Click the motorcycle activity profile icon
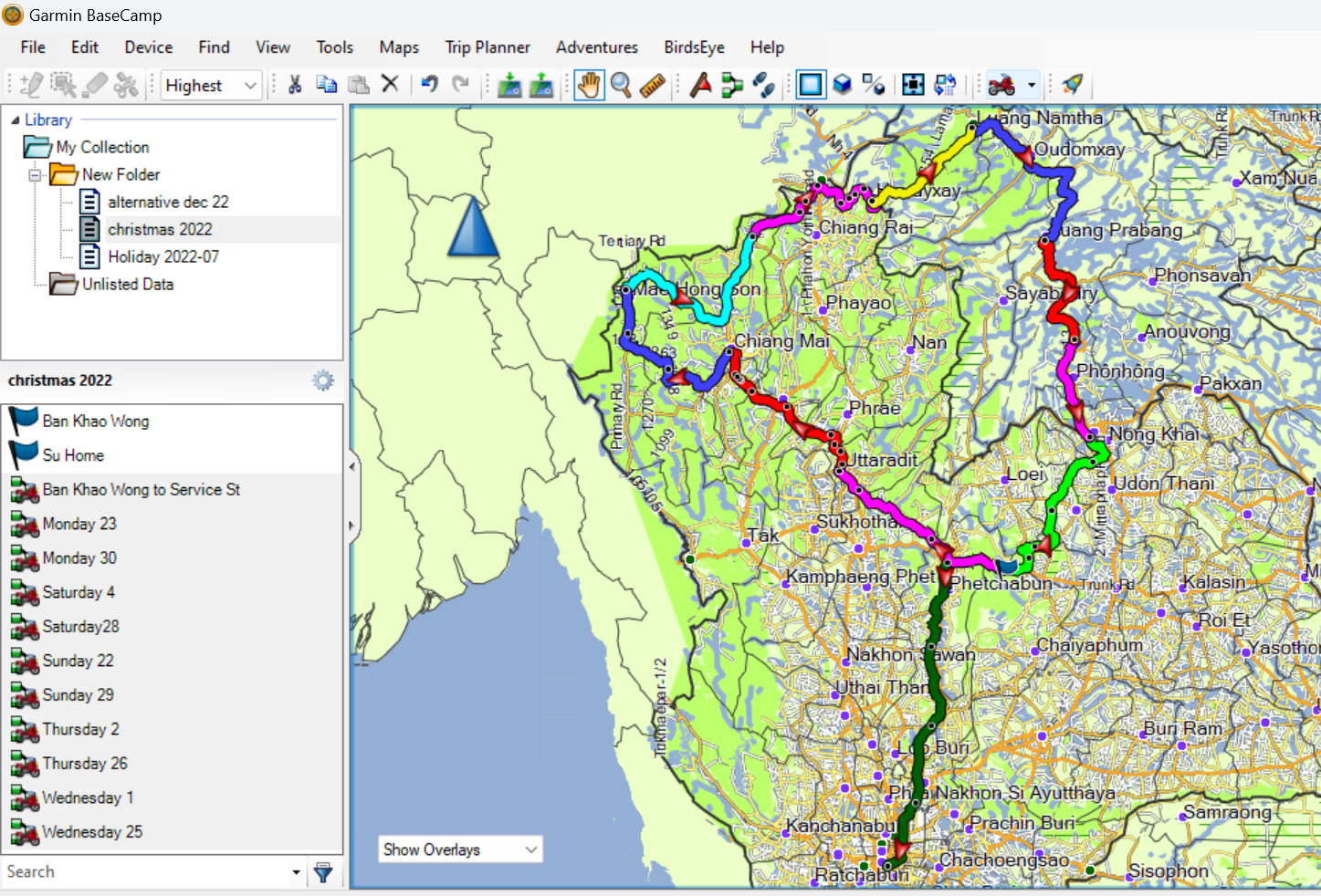 click(1001, 85)
